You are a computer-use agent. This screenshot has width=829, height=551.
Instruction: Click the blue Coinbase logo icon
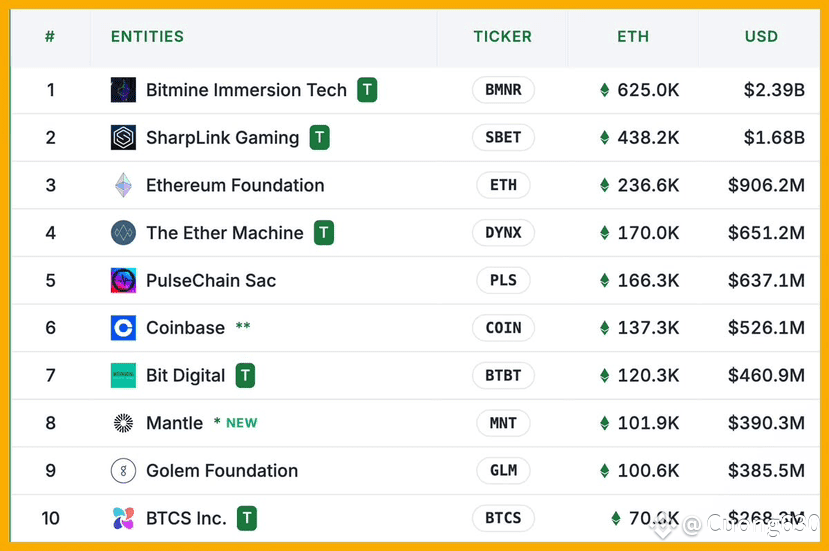pos(123,328)
